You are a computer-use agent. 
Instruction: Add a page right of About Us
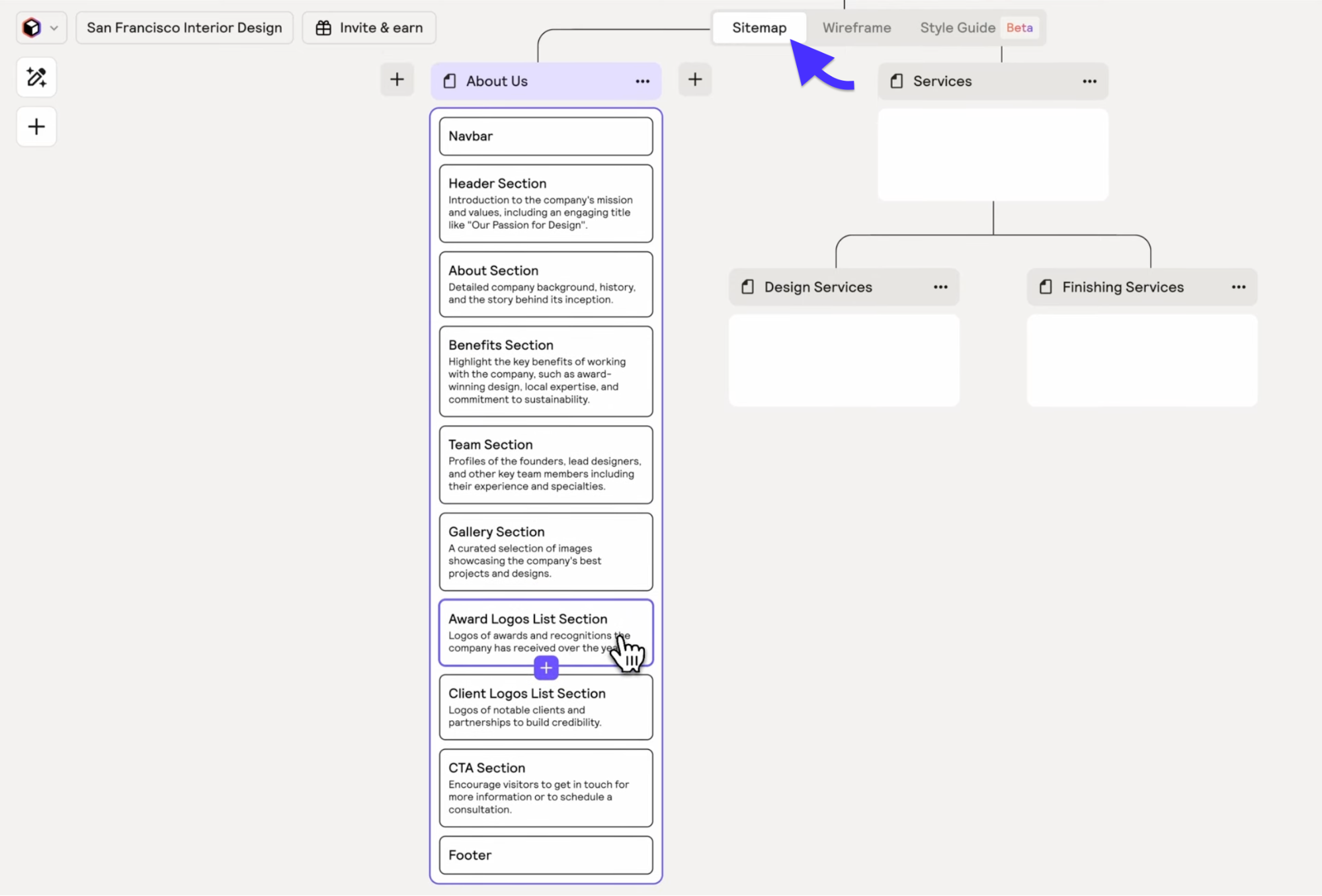click(x=694, y=80)
